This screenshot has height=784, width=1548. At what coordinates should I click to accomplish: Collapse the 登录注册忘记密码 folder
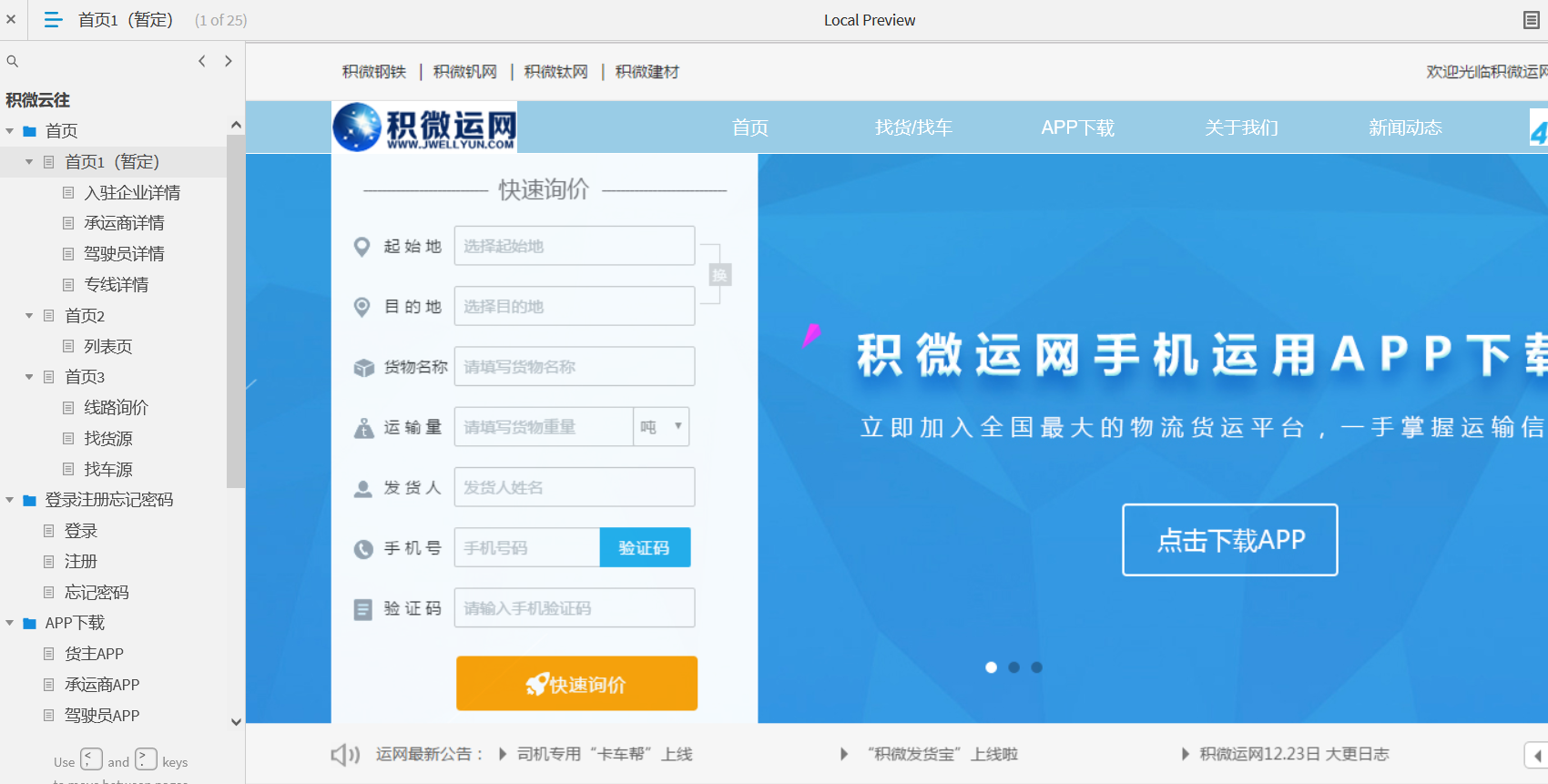pos(9,500)
